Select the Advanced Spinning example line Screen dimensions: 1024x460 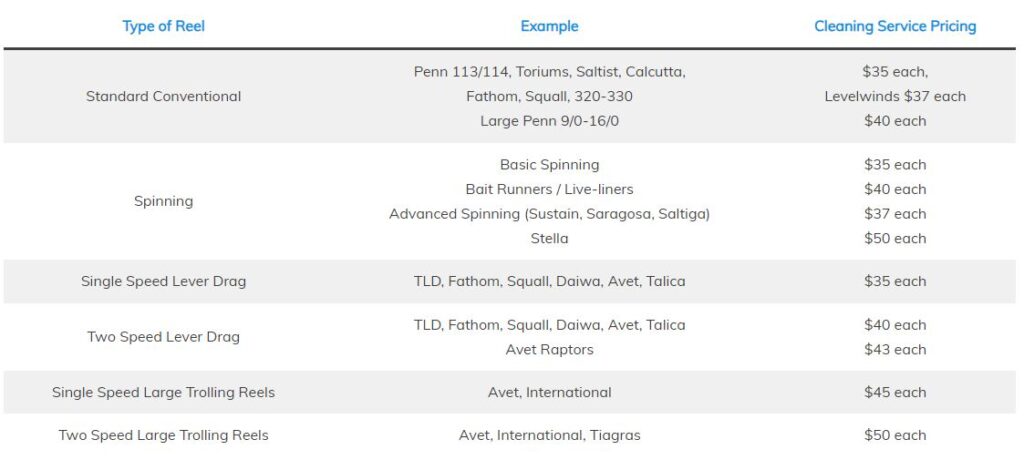(549, 214)
